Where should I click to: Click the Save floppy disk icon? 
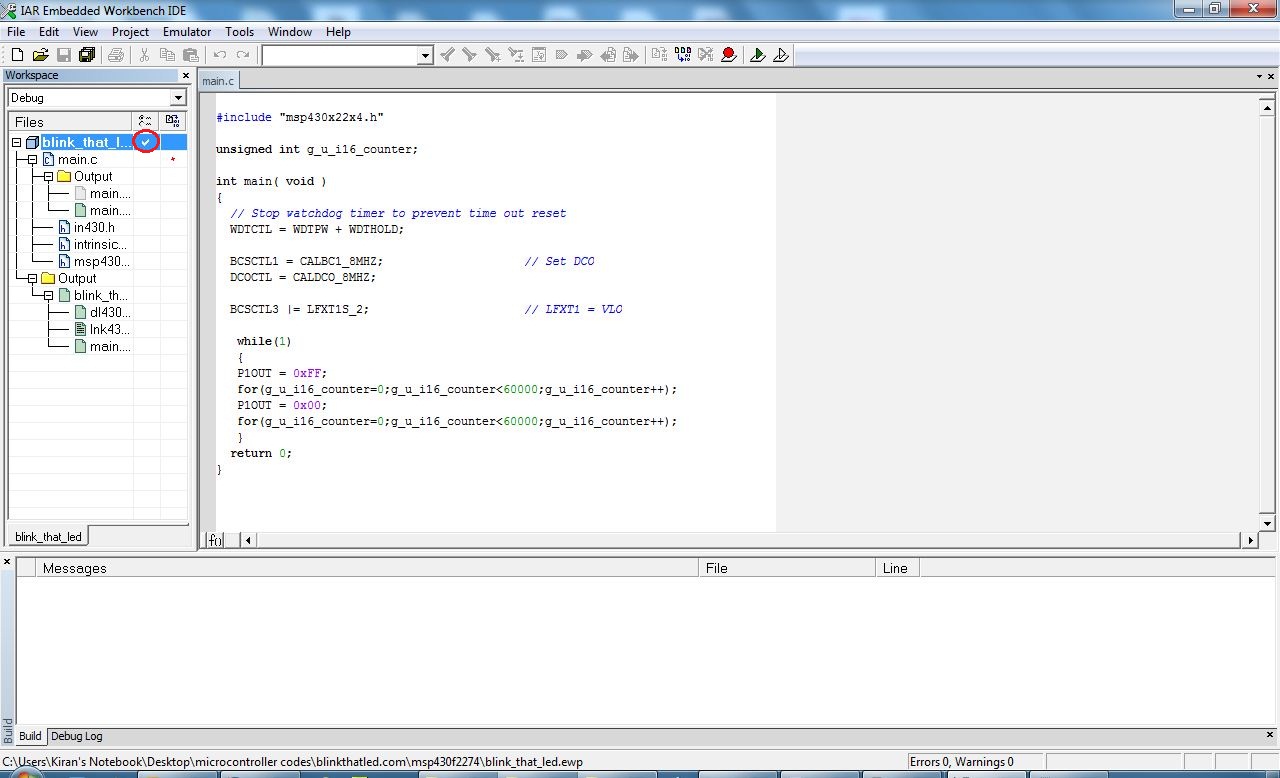click(64, 55)
